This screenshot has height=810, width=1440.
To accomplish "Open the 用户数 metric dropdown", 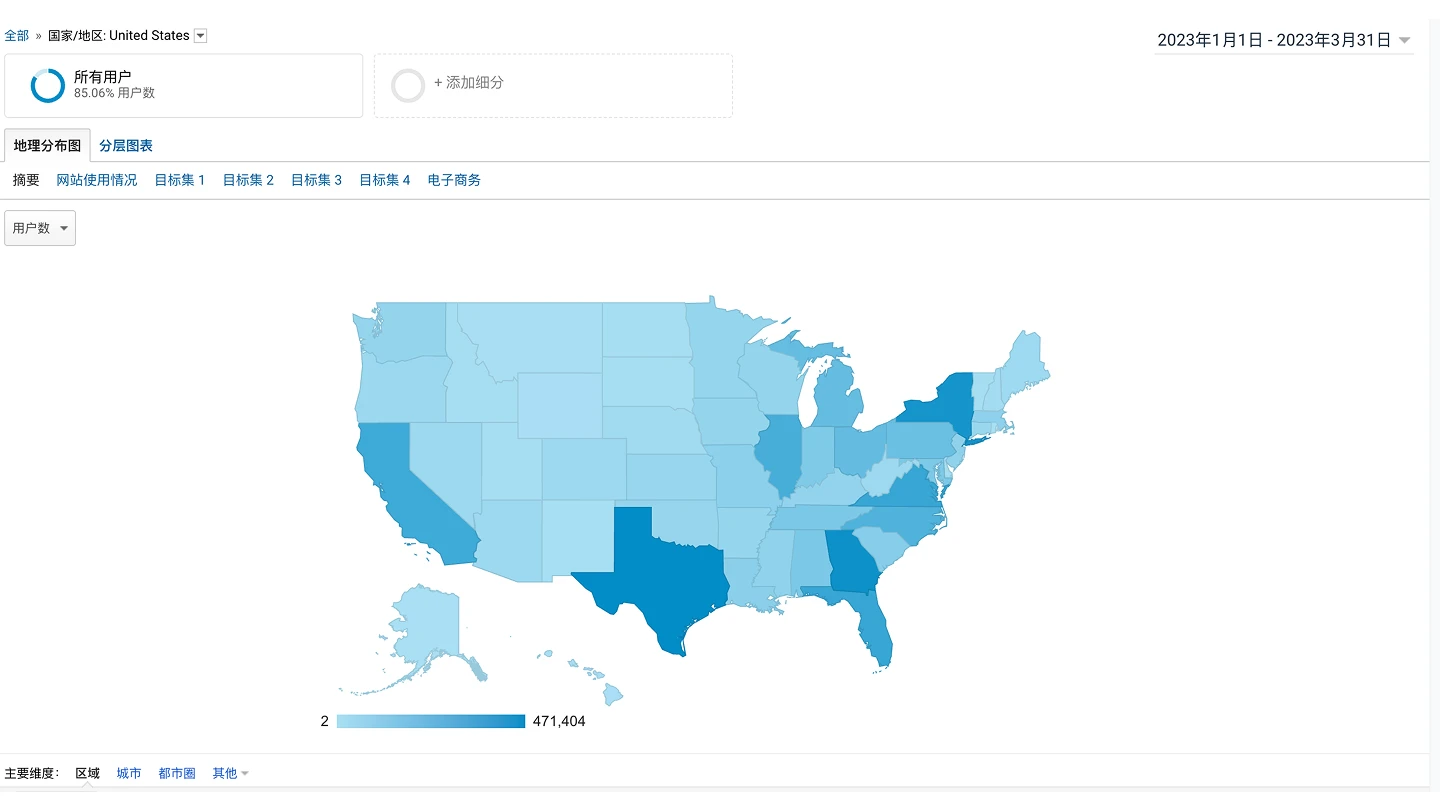I will point(40,228).
